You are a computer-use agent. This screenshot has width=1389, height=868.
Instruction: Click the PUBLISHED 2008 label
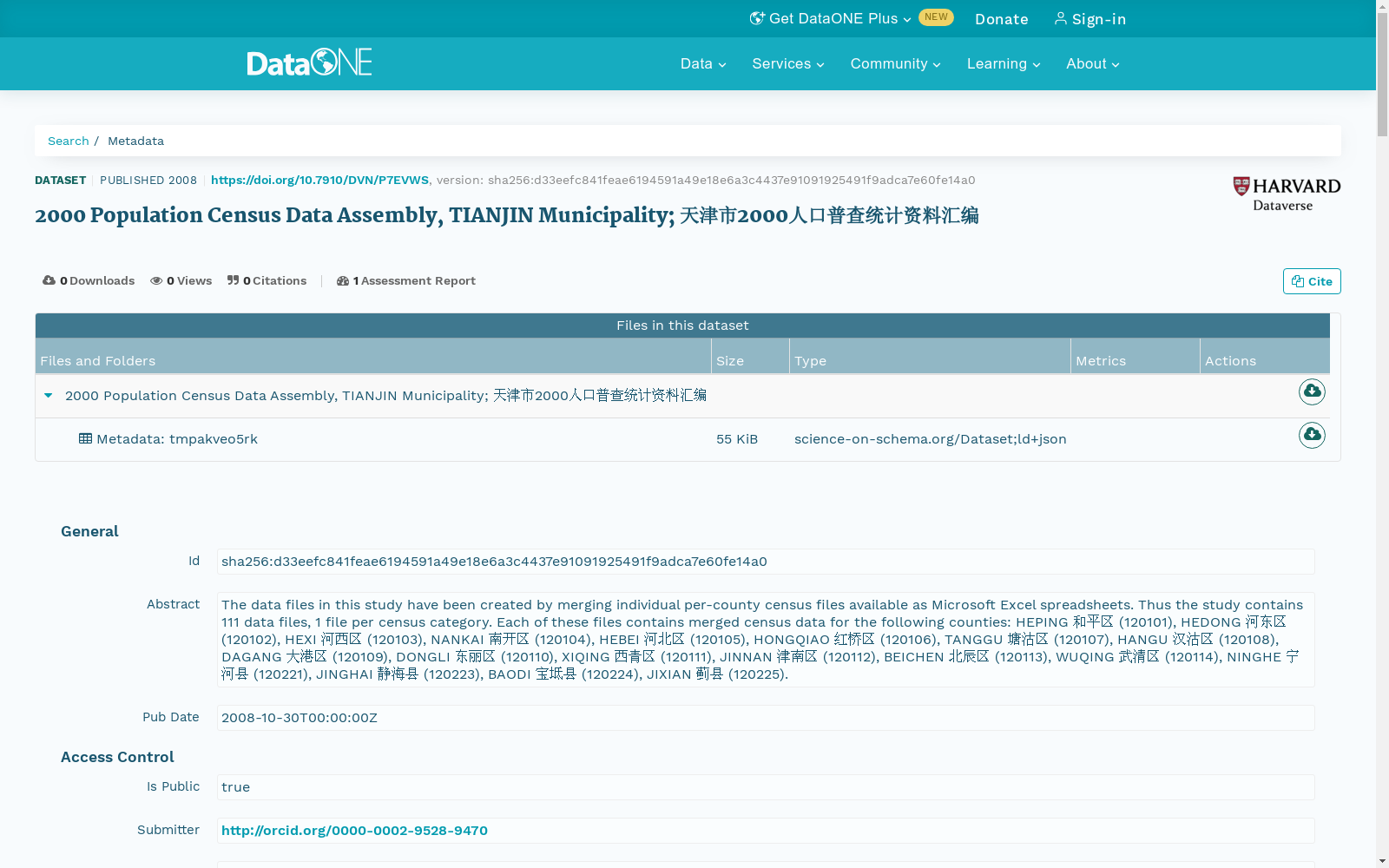148,180
